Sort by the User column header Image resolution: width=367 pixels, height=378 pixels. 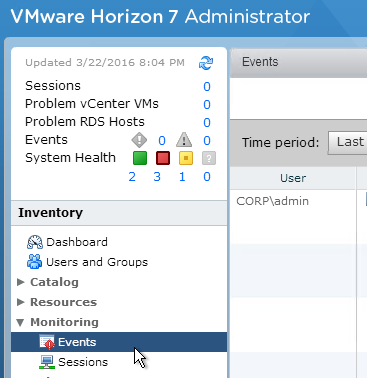[x=293, y=178]
